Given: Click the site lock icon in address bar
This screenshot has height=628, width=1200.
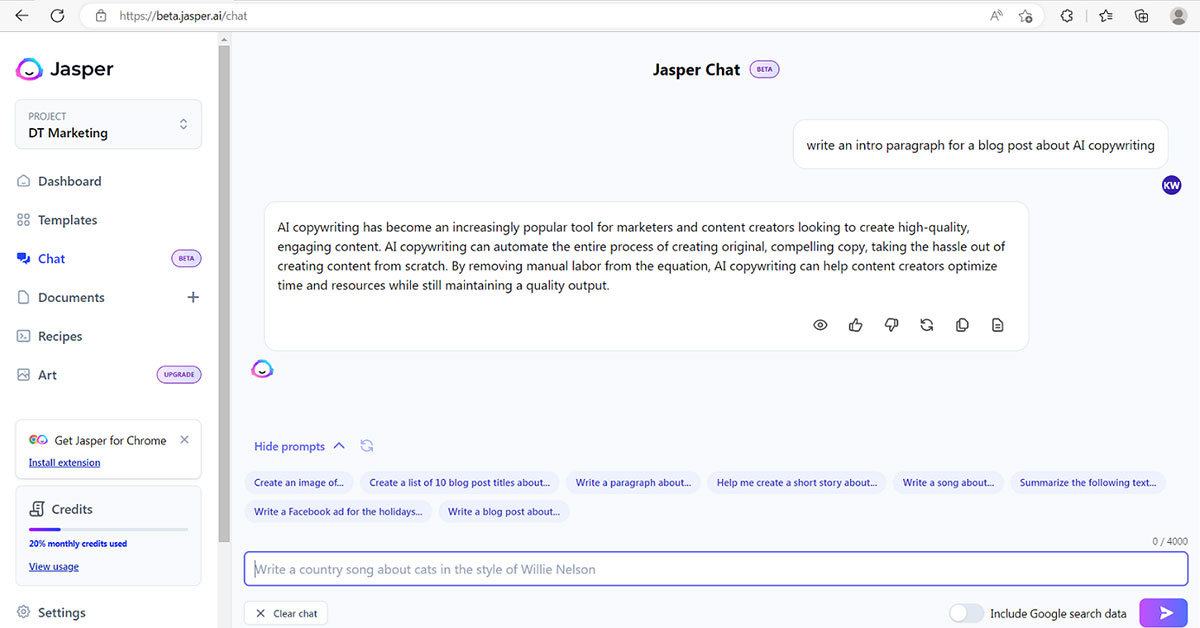Looking at the screenshot, I should pos(99,16).
